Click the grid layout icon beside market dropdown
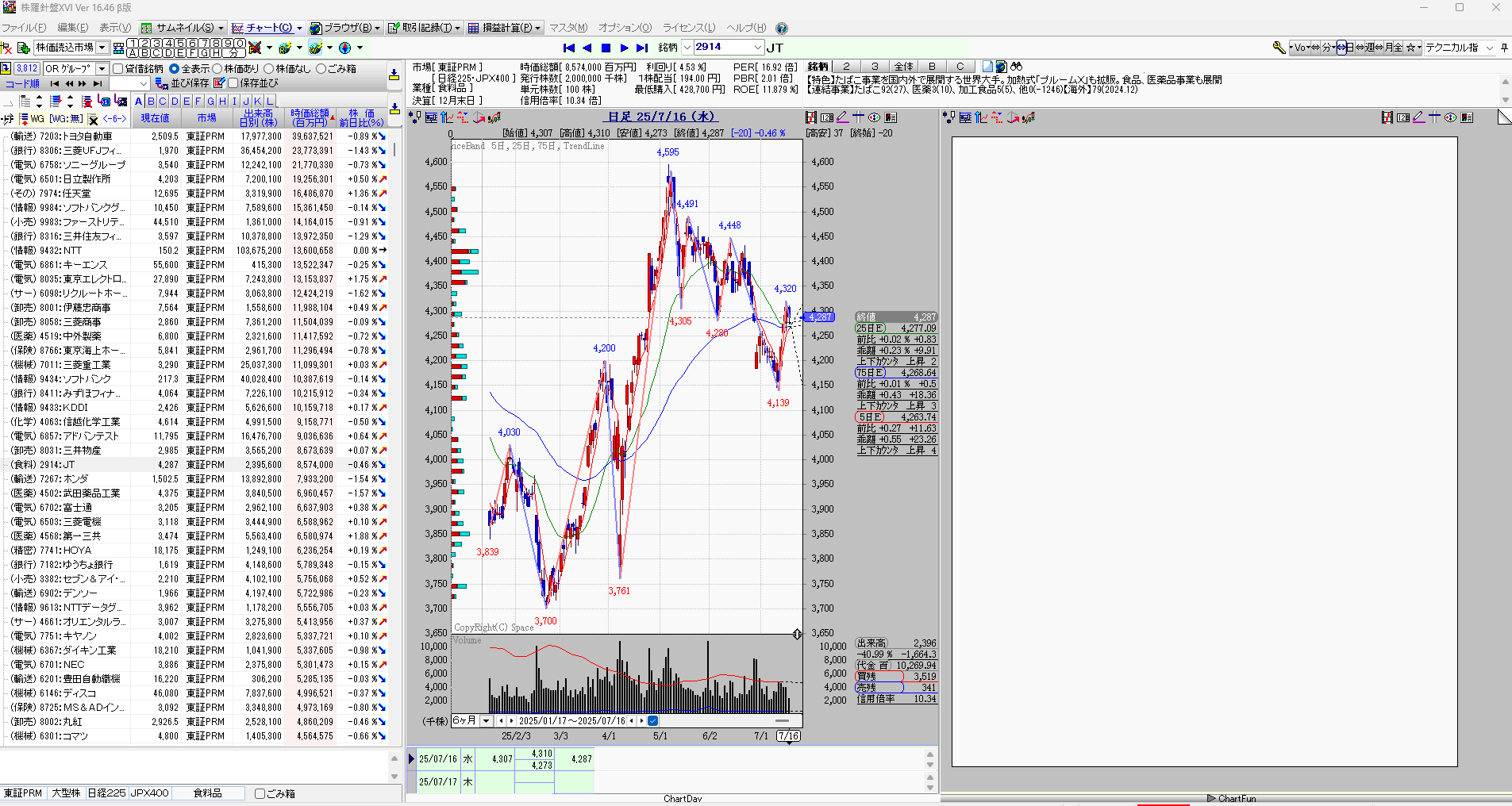The width and height of the screenshot is (1512, 806). pos(118,48)
